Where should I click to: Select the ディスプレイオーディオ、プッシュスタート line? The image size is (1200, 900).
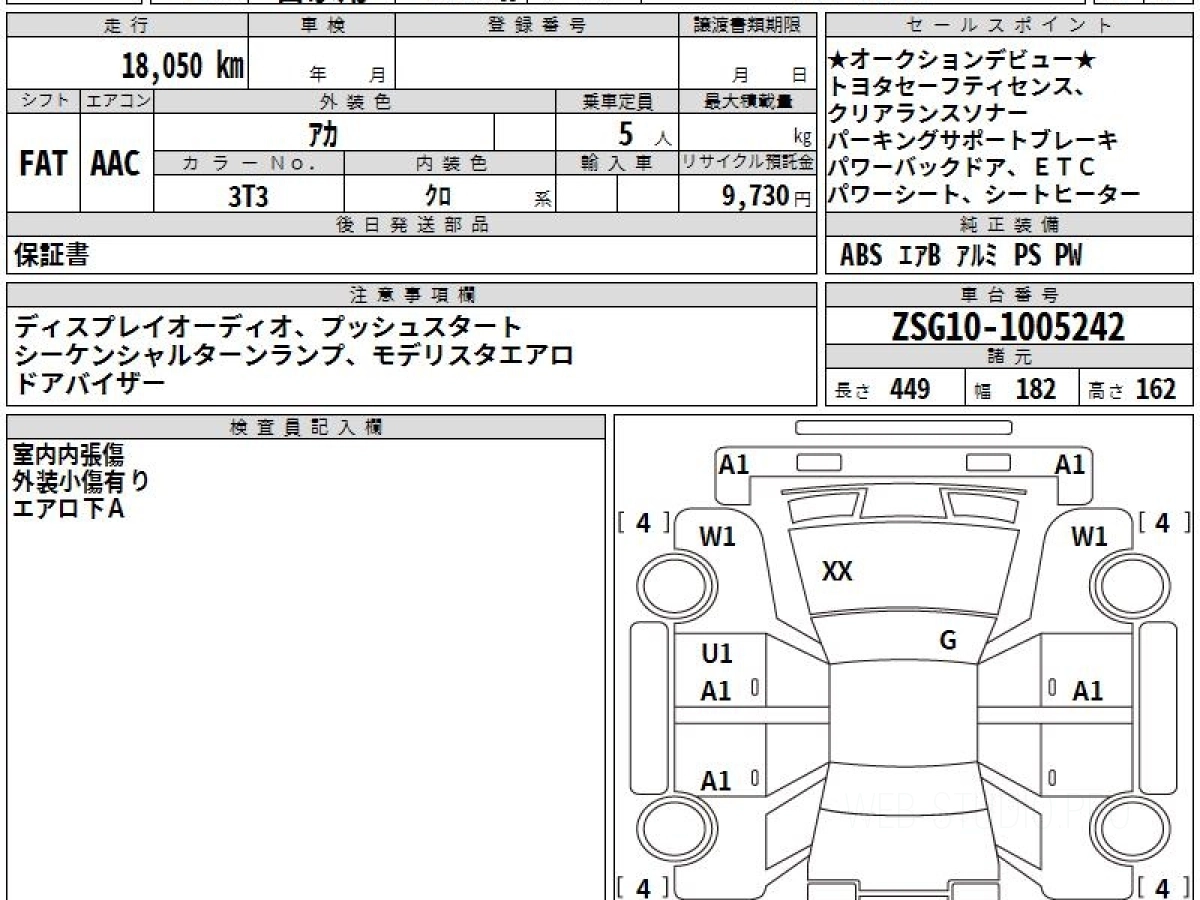click(x=268, y=327)
